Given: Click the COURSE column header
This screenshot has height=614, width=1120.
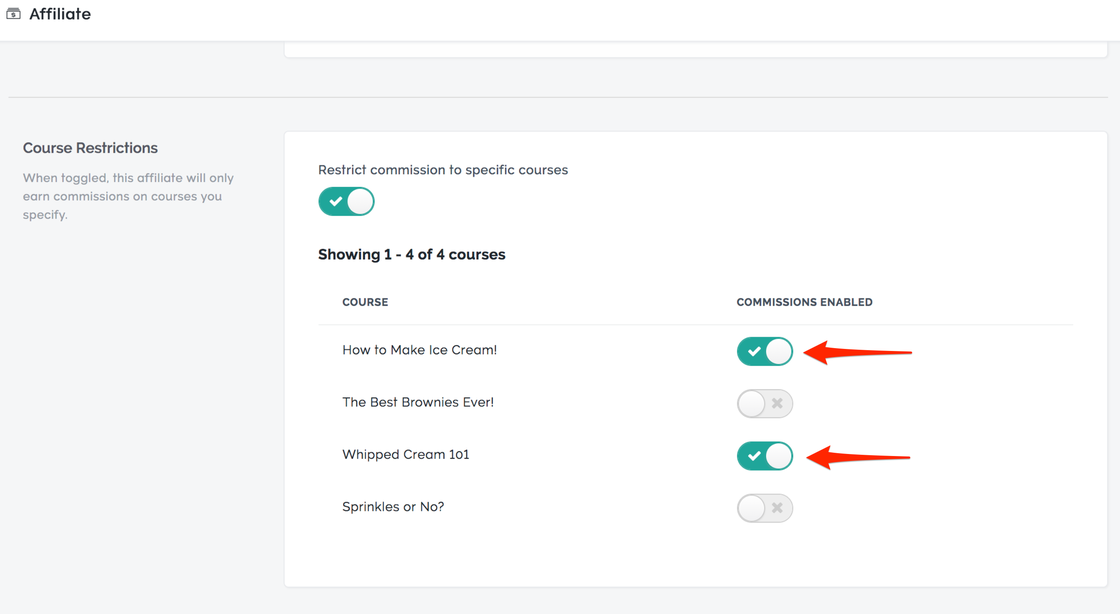Looking at the screenshot, I should coord(365,302).
